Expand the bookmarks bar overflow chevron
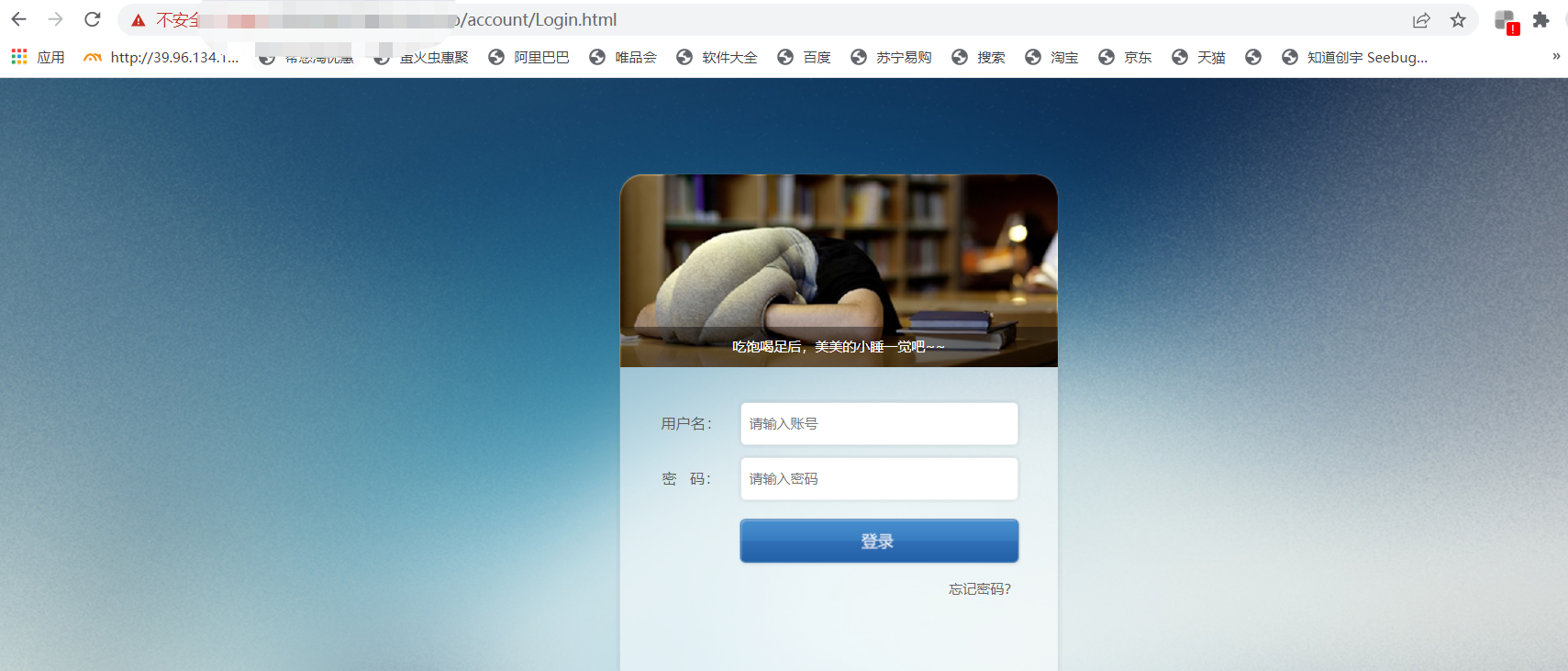Screen dimensions: 1568x671 [1556, 56]
